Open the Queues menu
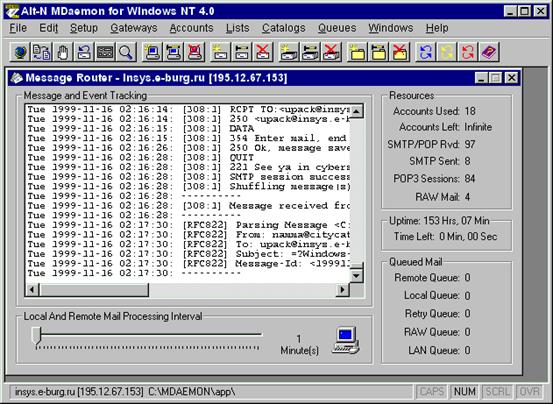This screenshot has width=553, height=404. [x=337, y=28]
